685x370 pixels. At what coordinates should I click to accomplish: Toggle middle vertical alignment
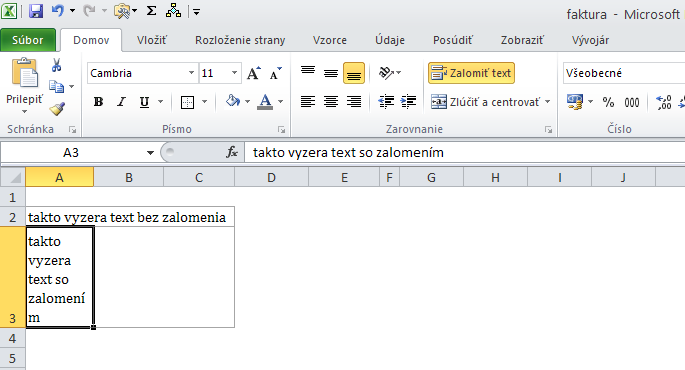pyautogui.click(x=331, y=73)
